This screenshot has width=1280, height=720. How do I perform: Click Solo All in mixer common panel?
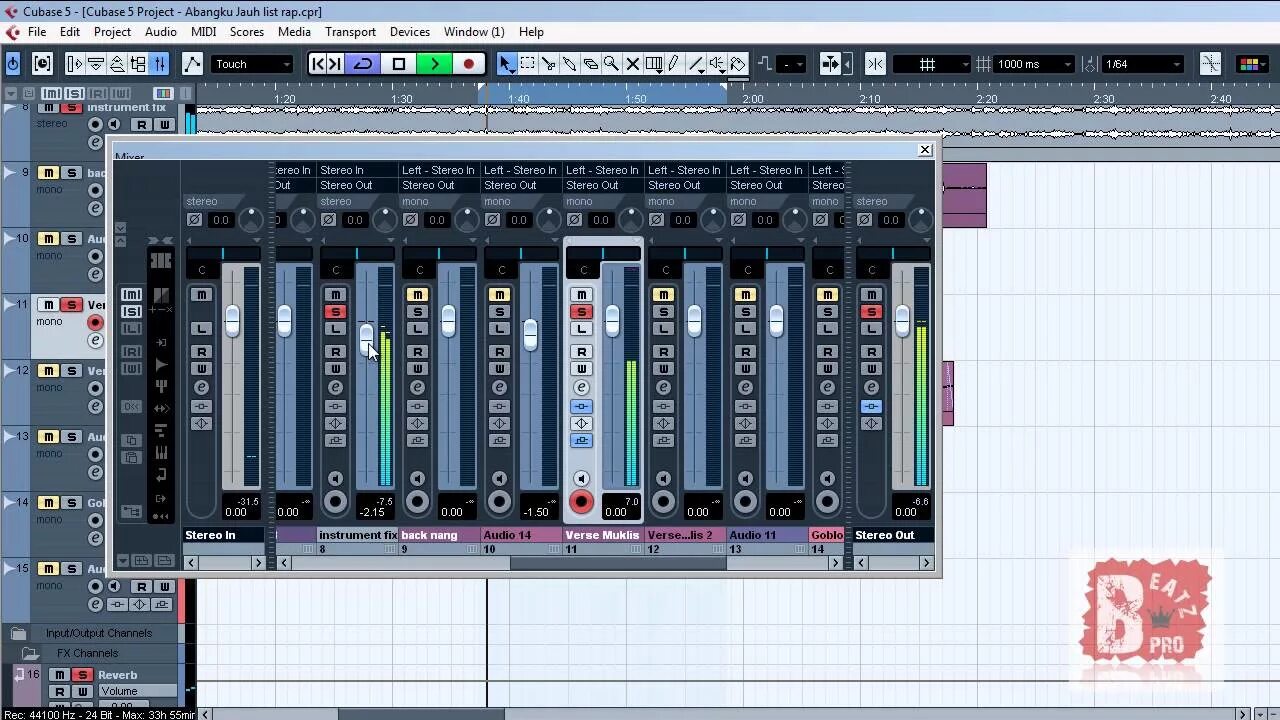[131, 311]
